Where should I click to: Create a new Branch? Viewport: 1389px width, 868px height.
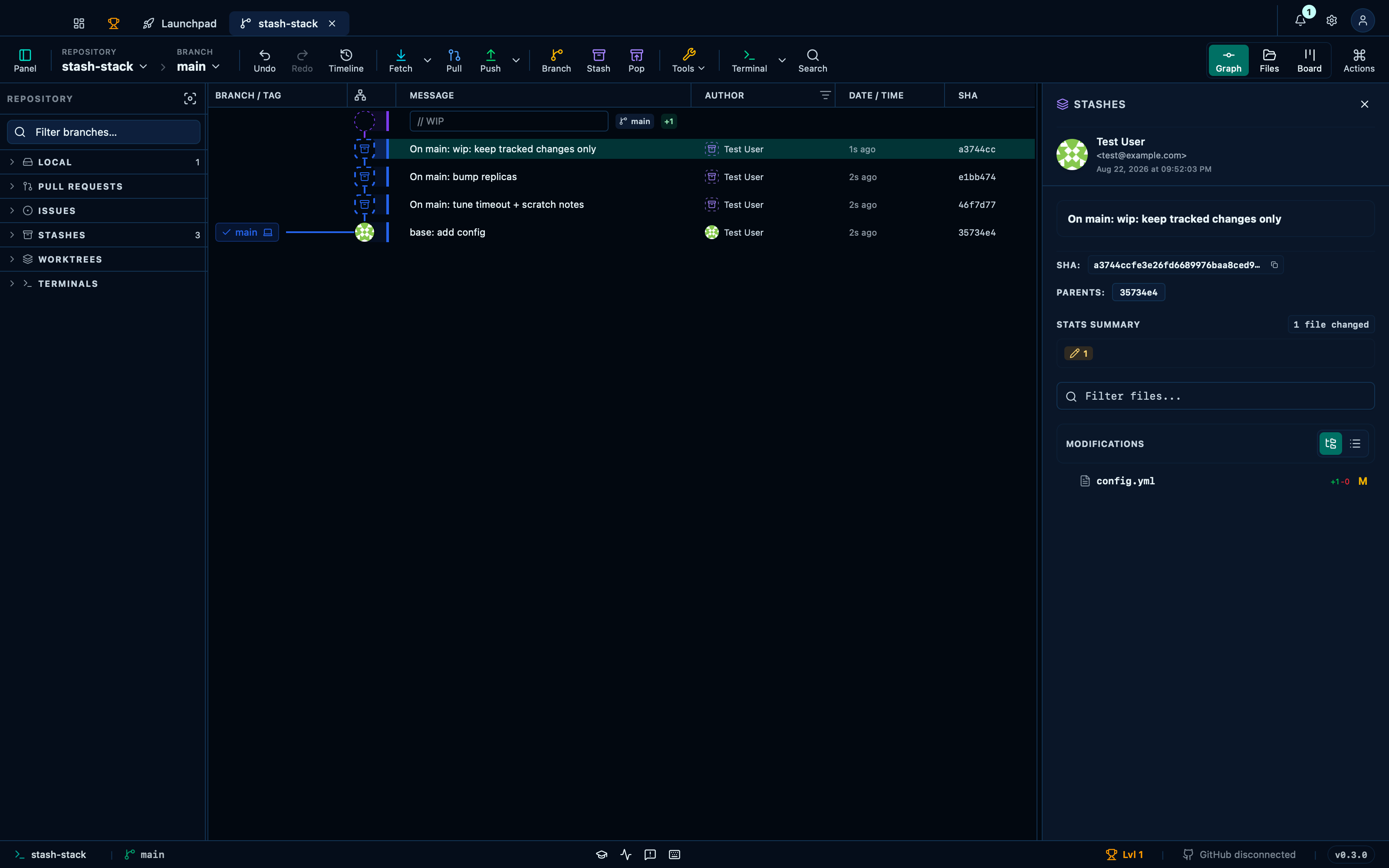(556, 60)
